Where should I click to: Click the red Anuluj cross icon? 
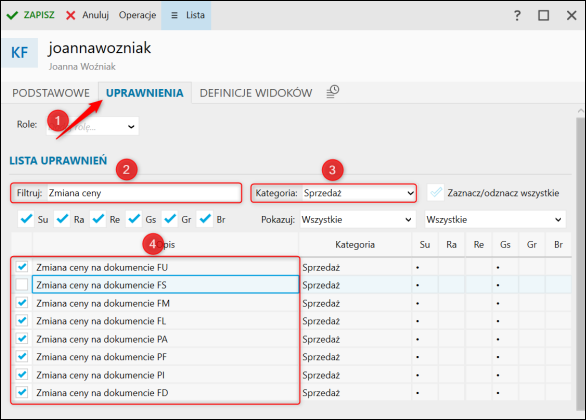click(x=70, y=15)
